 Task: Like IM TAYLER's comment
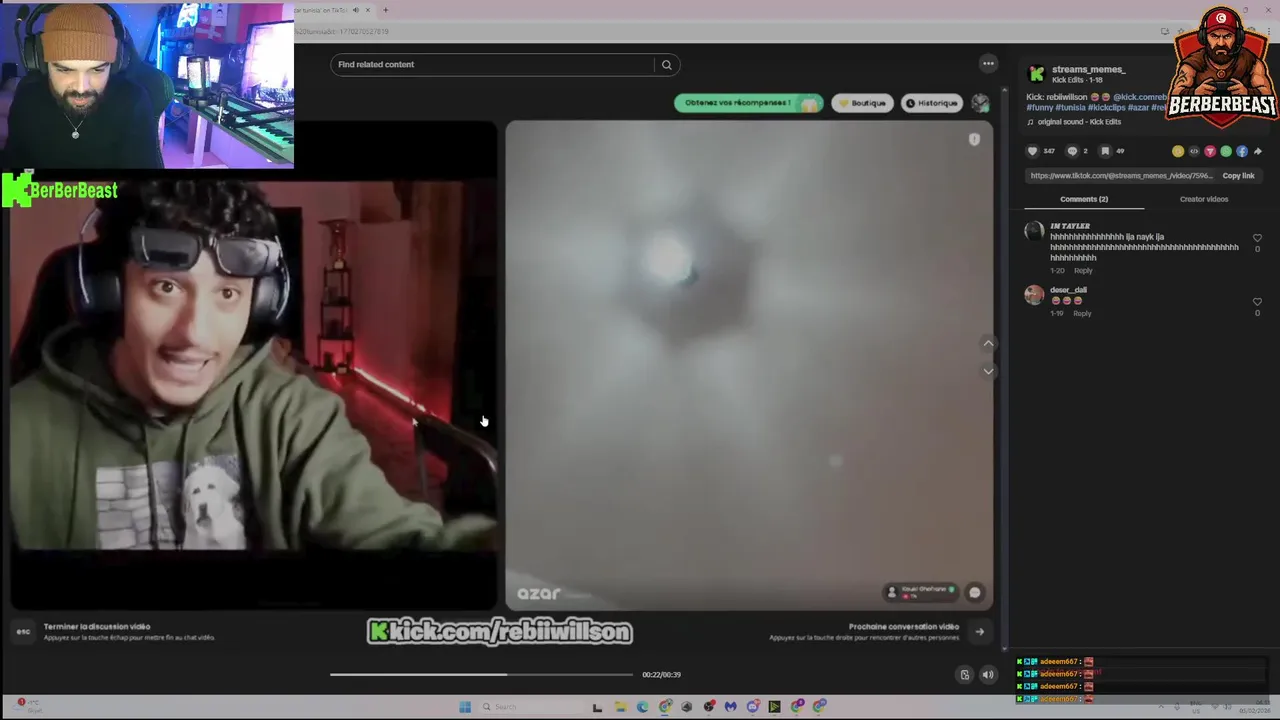1257,238
